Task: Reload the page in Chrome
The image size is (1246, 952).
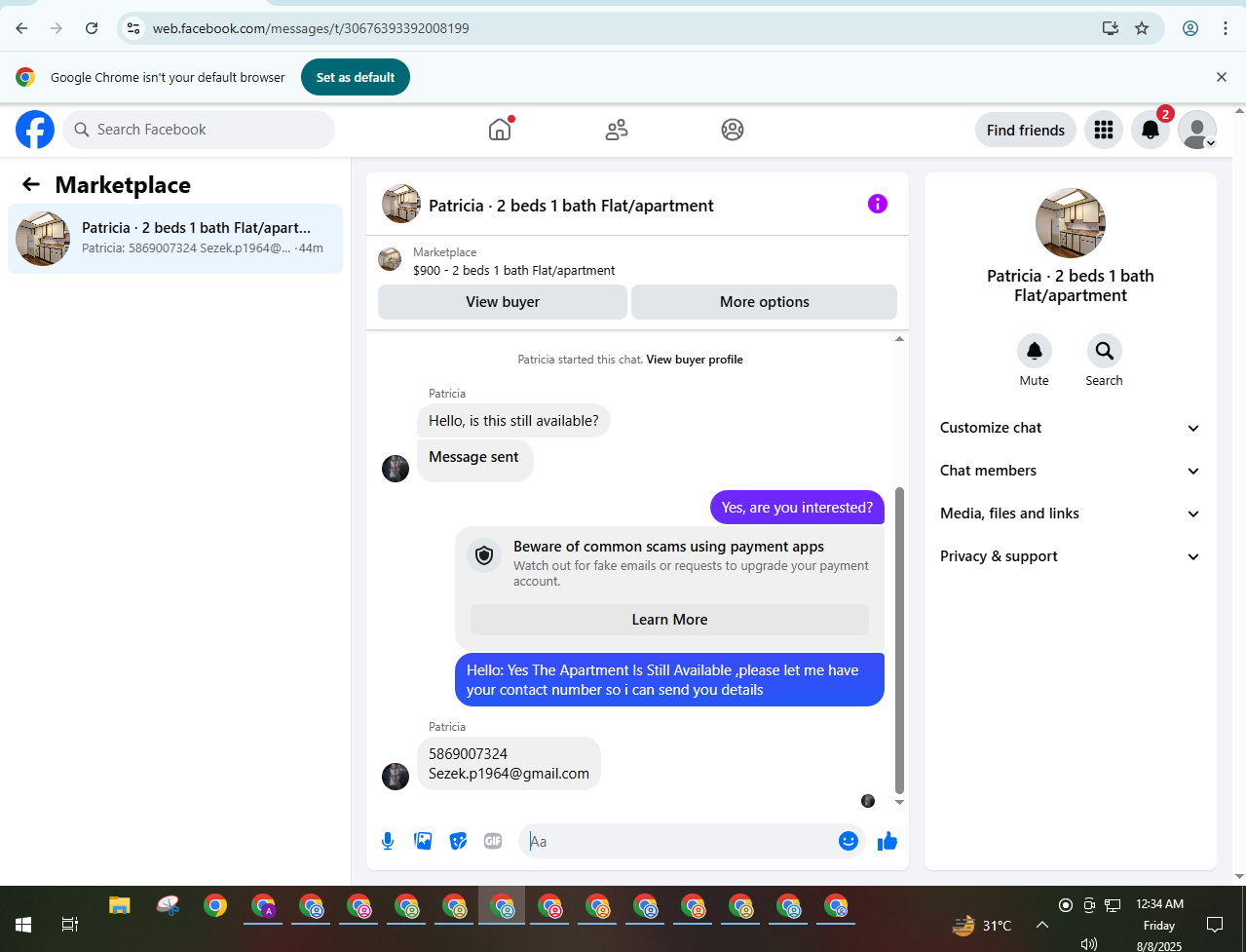Action: point(92,28)
